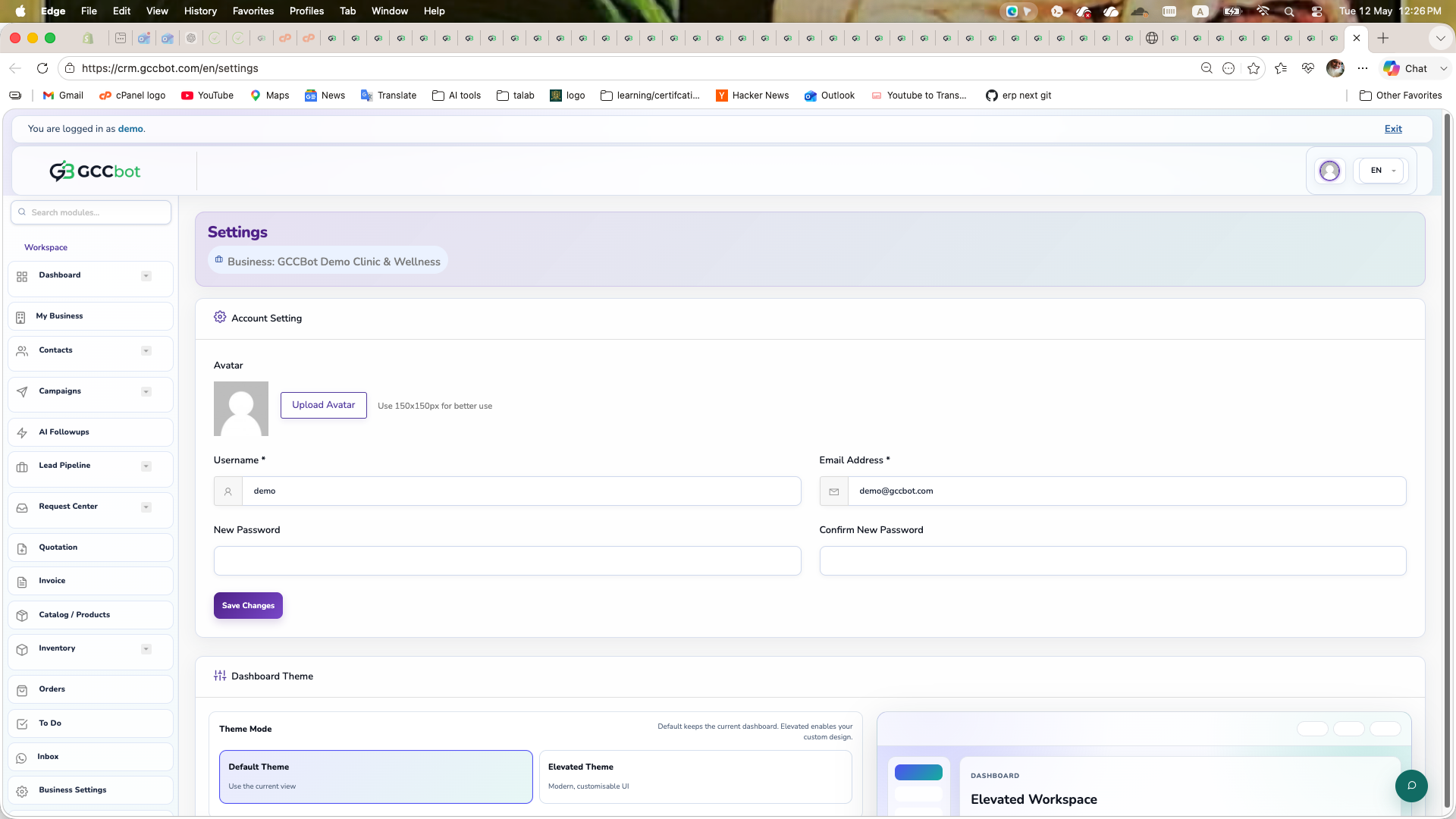
Task: Open the erp next git bookmark
Action: tap(1018, 96)
